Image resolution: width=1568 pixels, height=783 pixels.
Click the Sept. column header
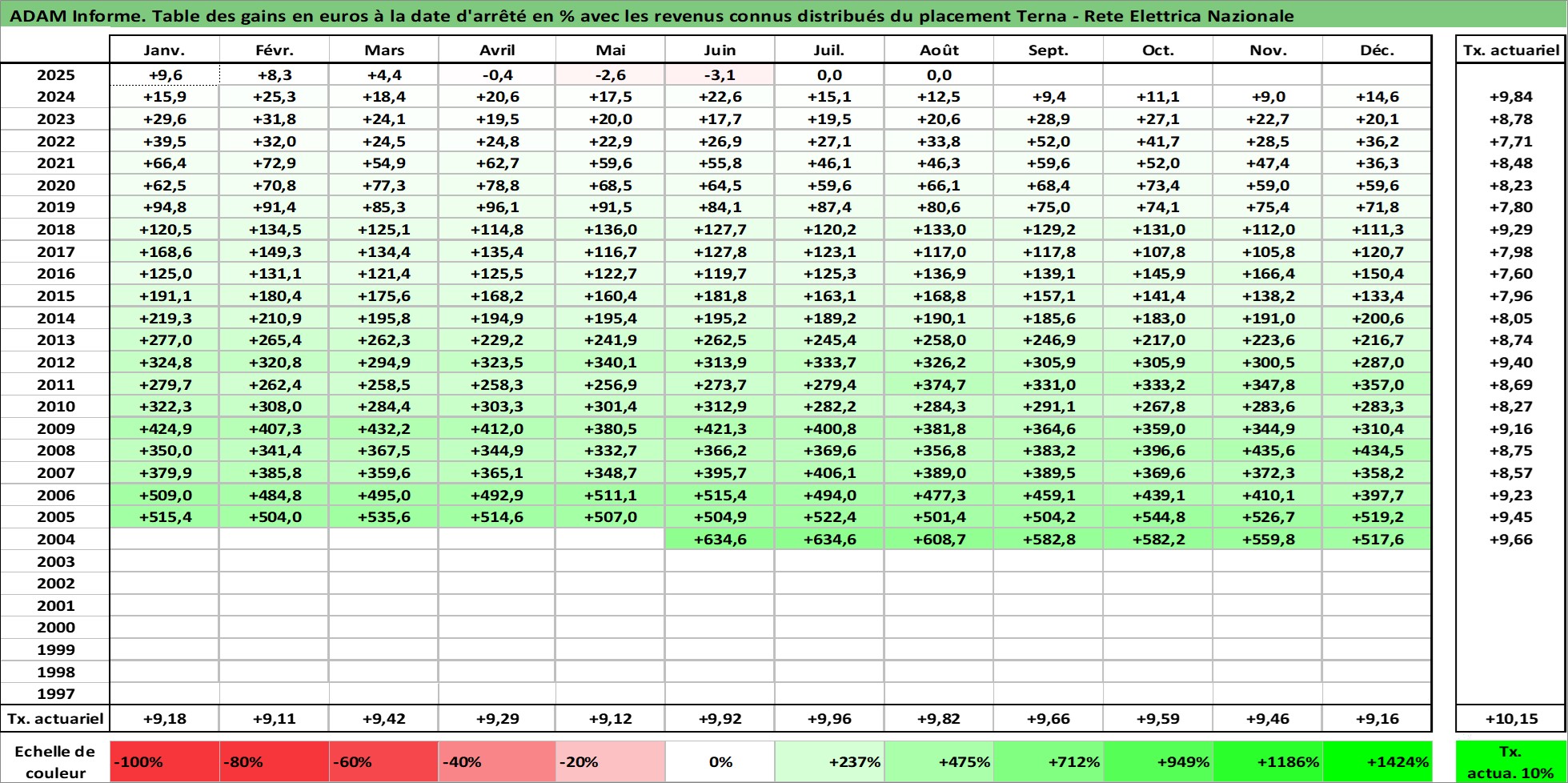click(1049, 50)
